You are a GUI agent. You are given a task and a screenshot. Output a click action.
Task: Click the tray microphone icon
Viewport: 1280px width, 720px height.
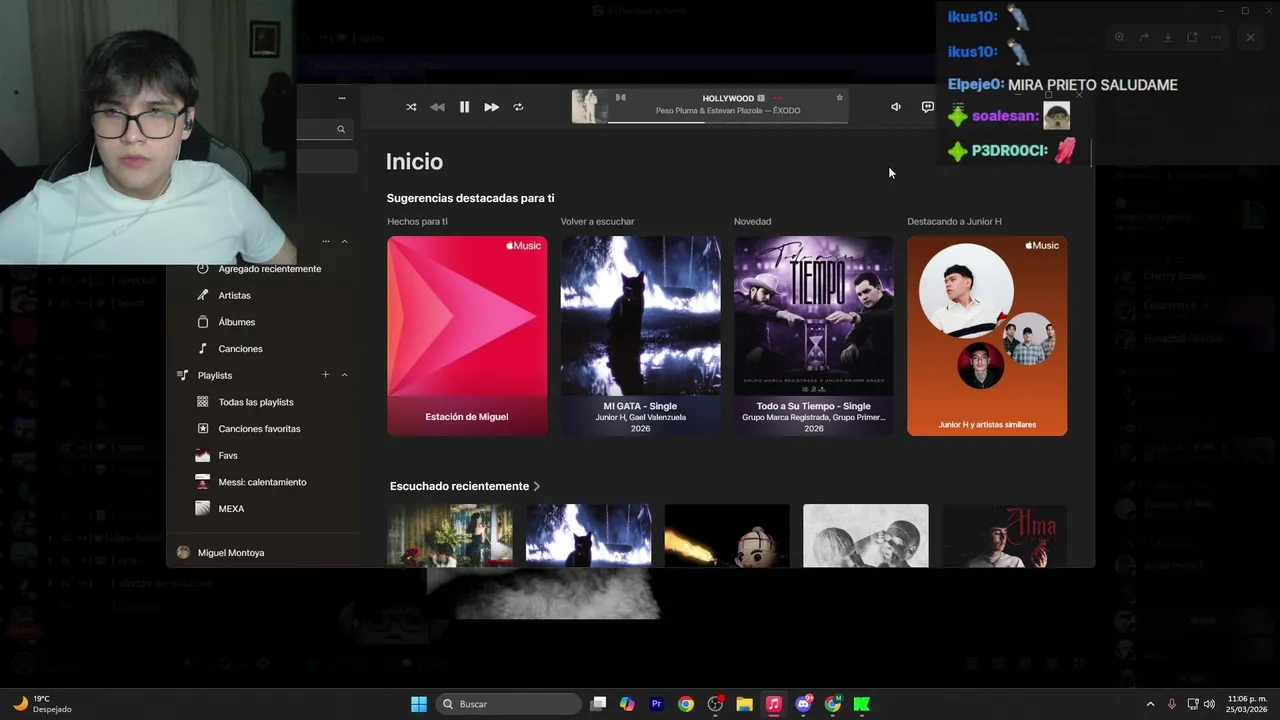point(1172,704)
